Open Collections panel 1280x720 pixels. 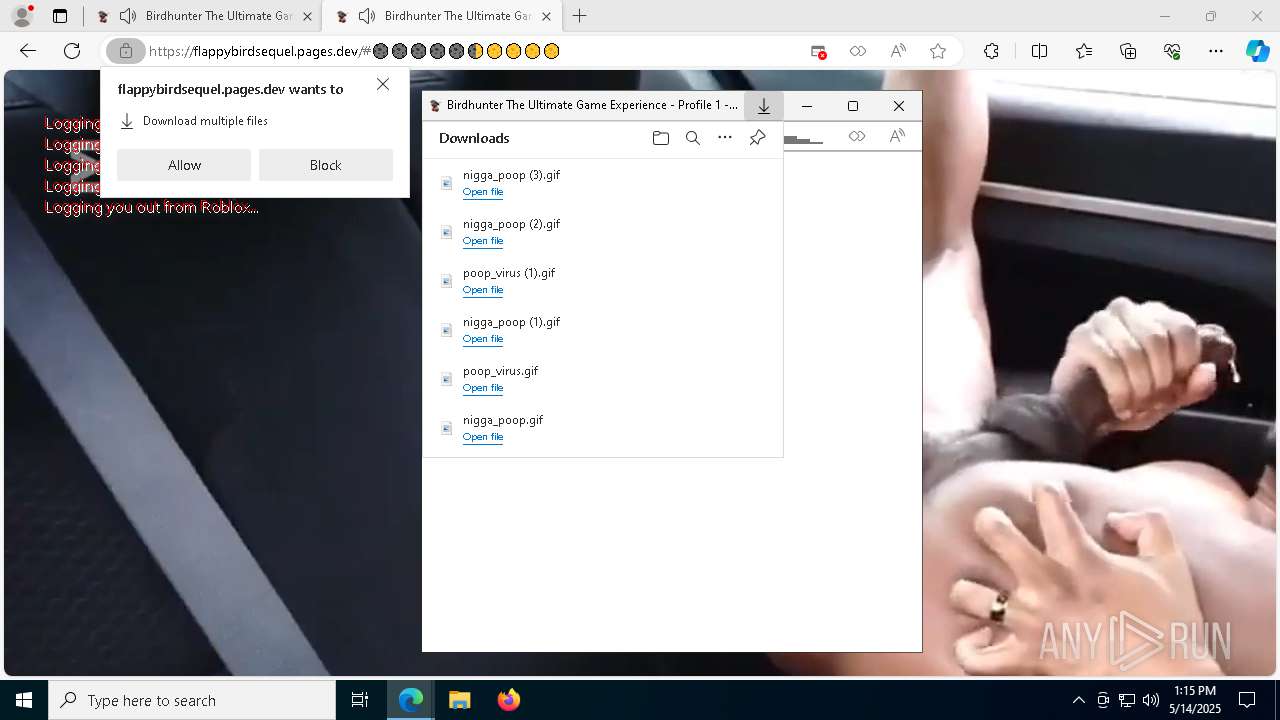(x=1128, y=51)
